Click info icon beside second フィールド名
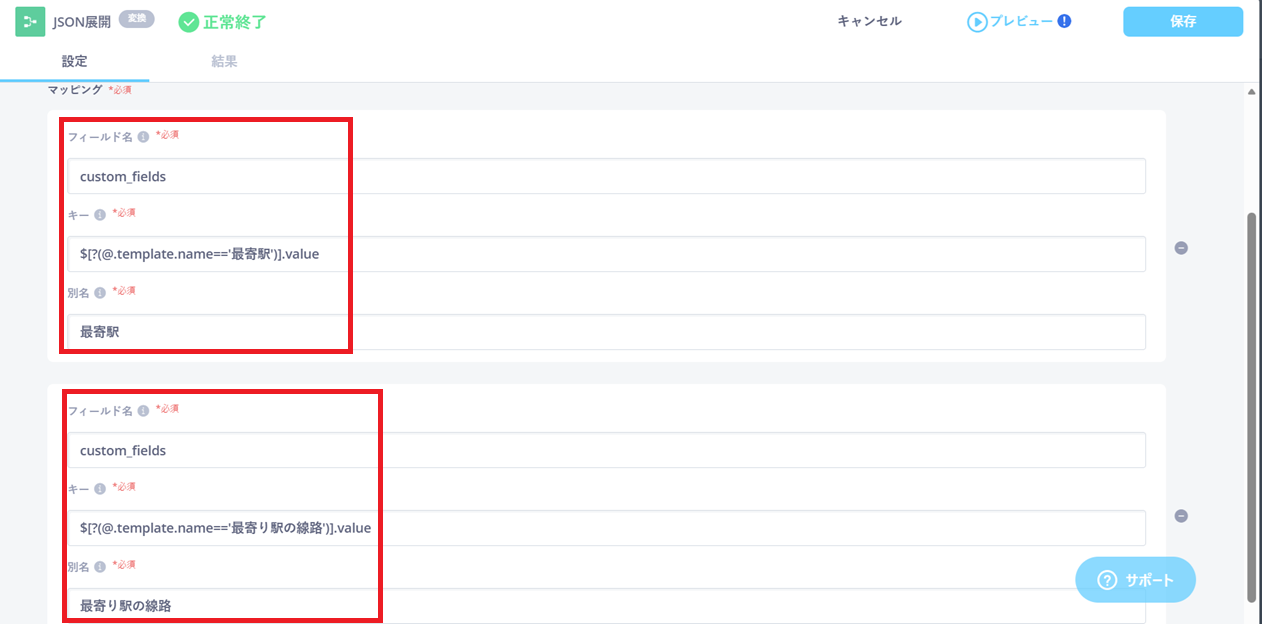The width and height of the screenshot is (1262, 624). tap(143, 411)
